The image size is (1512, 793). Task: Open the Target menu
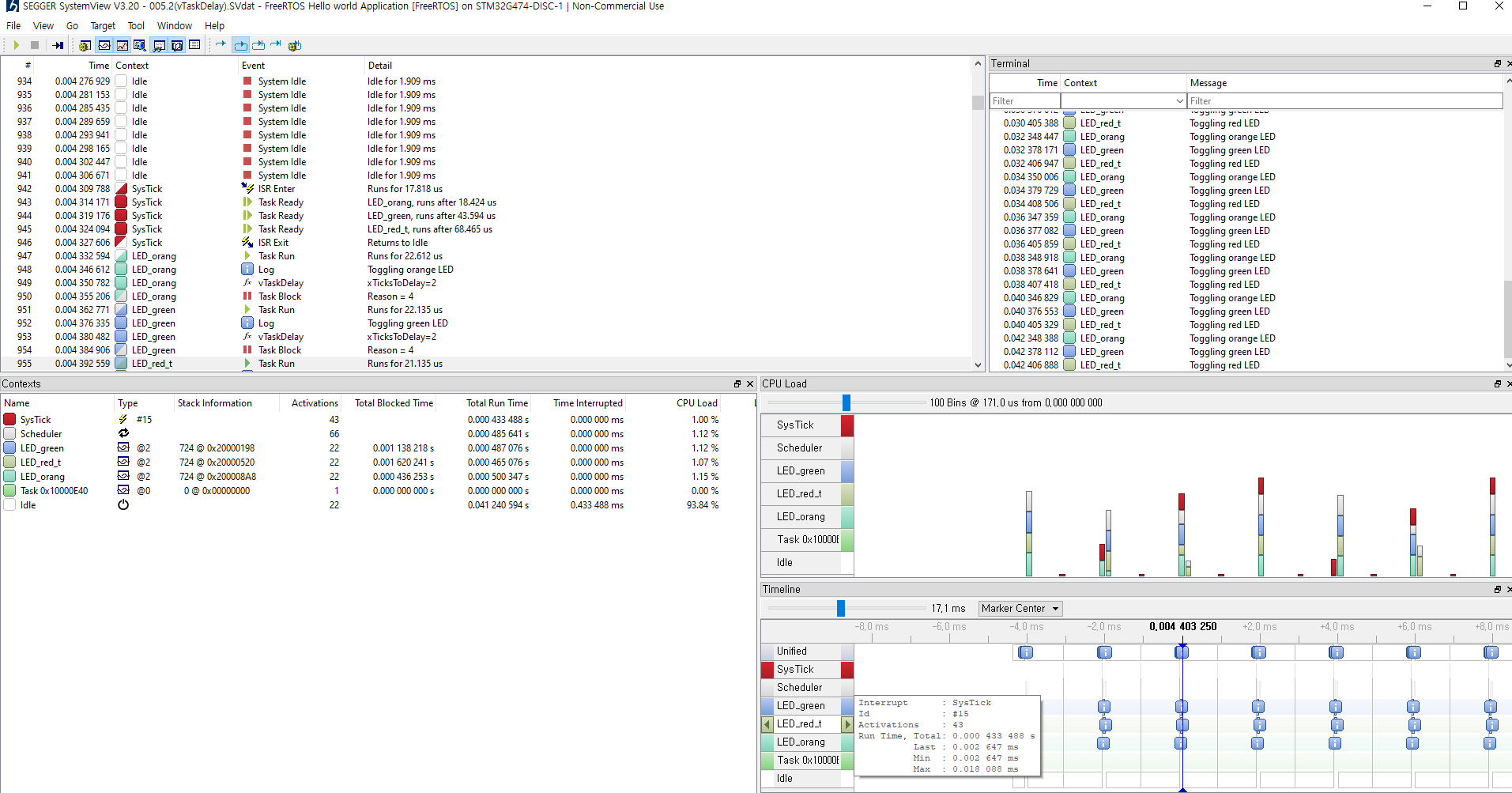point(103,26)
